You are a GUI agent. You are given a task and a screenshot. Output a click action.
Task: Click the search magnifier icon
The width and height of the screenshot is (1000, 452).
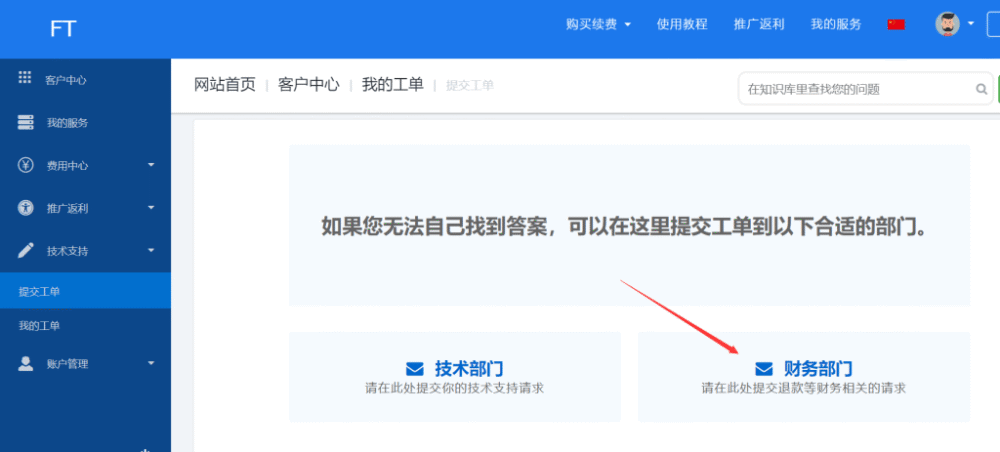982,89
